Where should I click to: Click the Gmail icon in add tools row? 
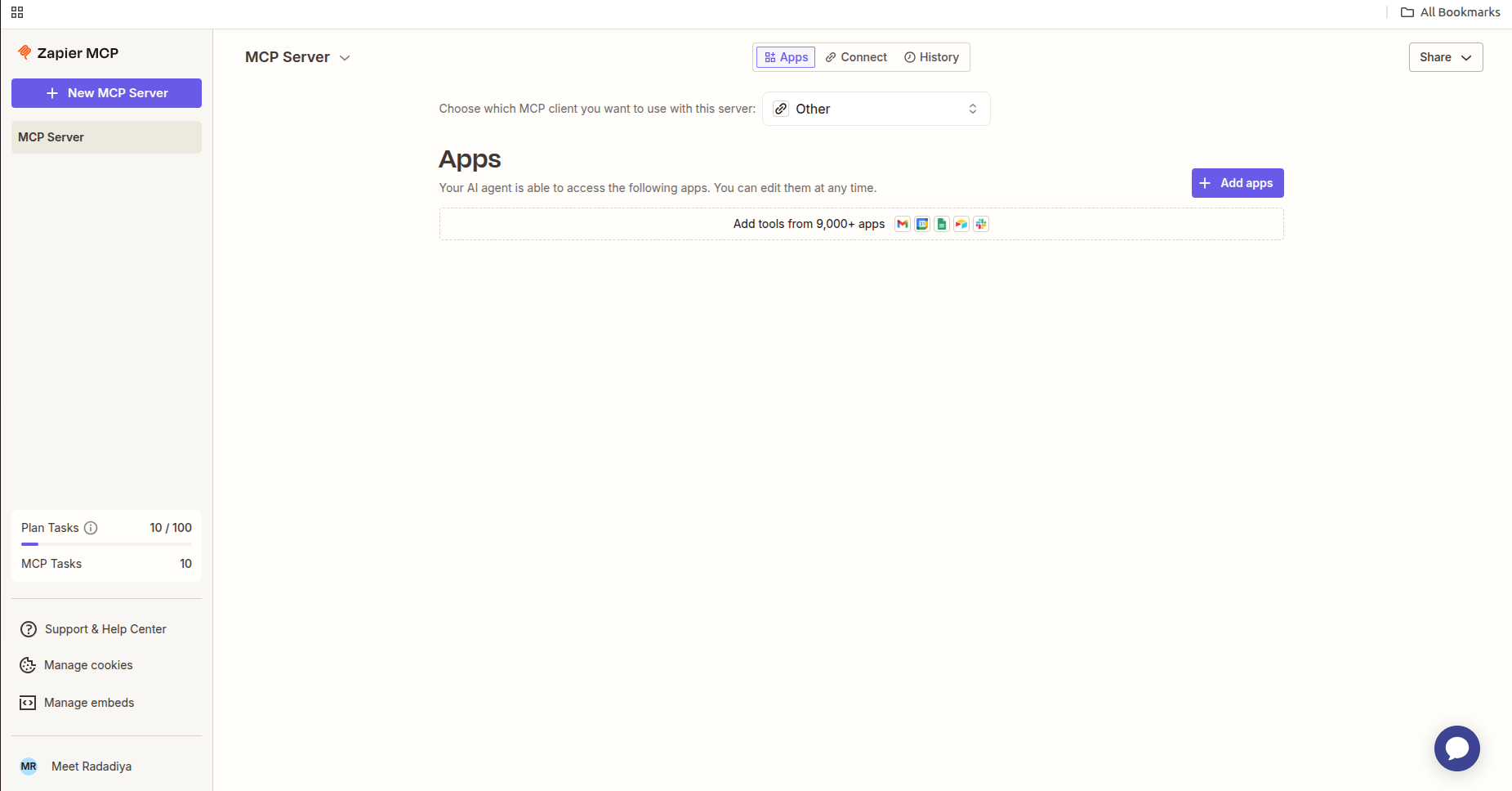[x=903, y=224]
